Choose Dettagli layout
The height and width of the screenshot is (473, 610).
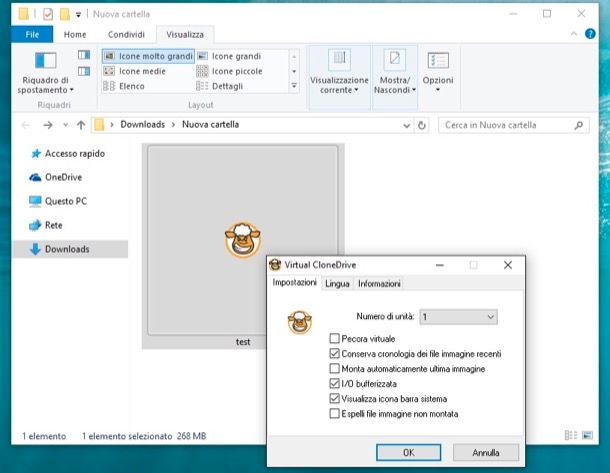point(220,86)
